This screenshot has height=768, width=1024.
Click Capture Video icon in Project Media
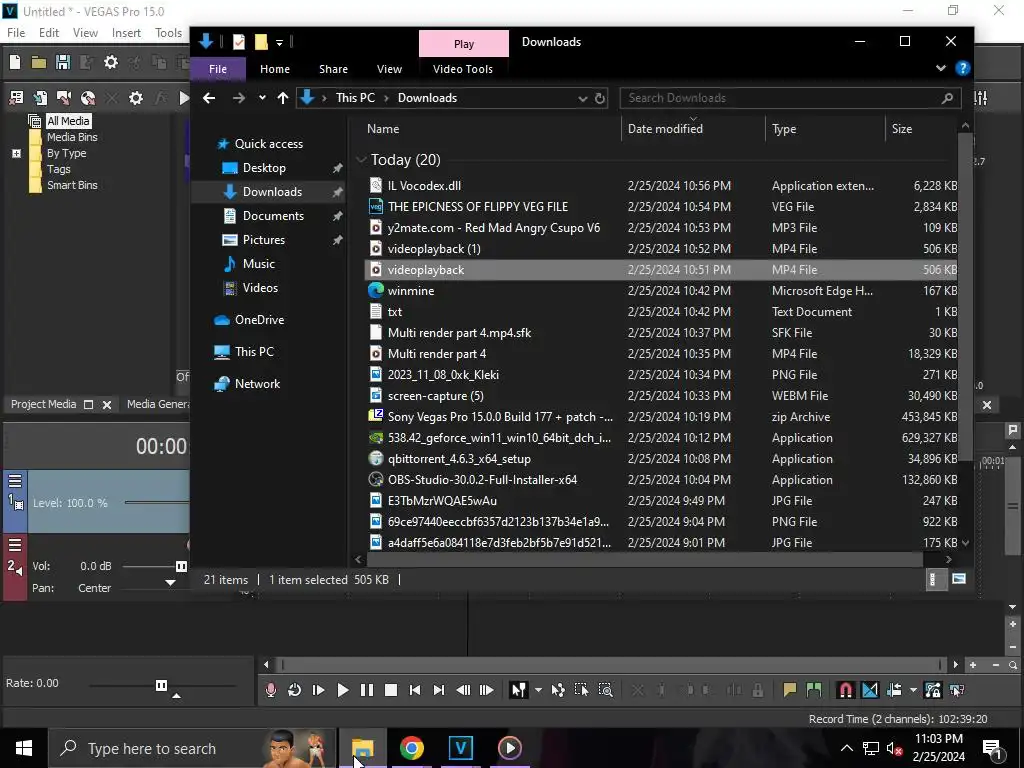64,98
